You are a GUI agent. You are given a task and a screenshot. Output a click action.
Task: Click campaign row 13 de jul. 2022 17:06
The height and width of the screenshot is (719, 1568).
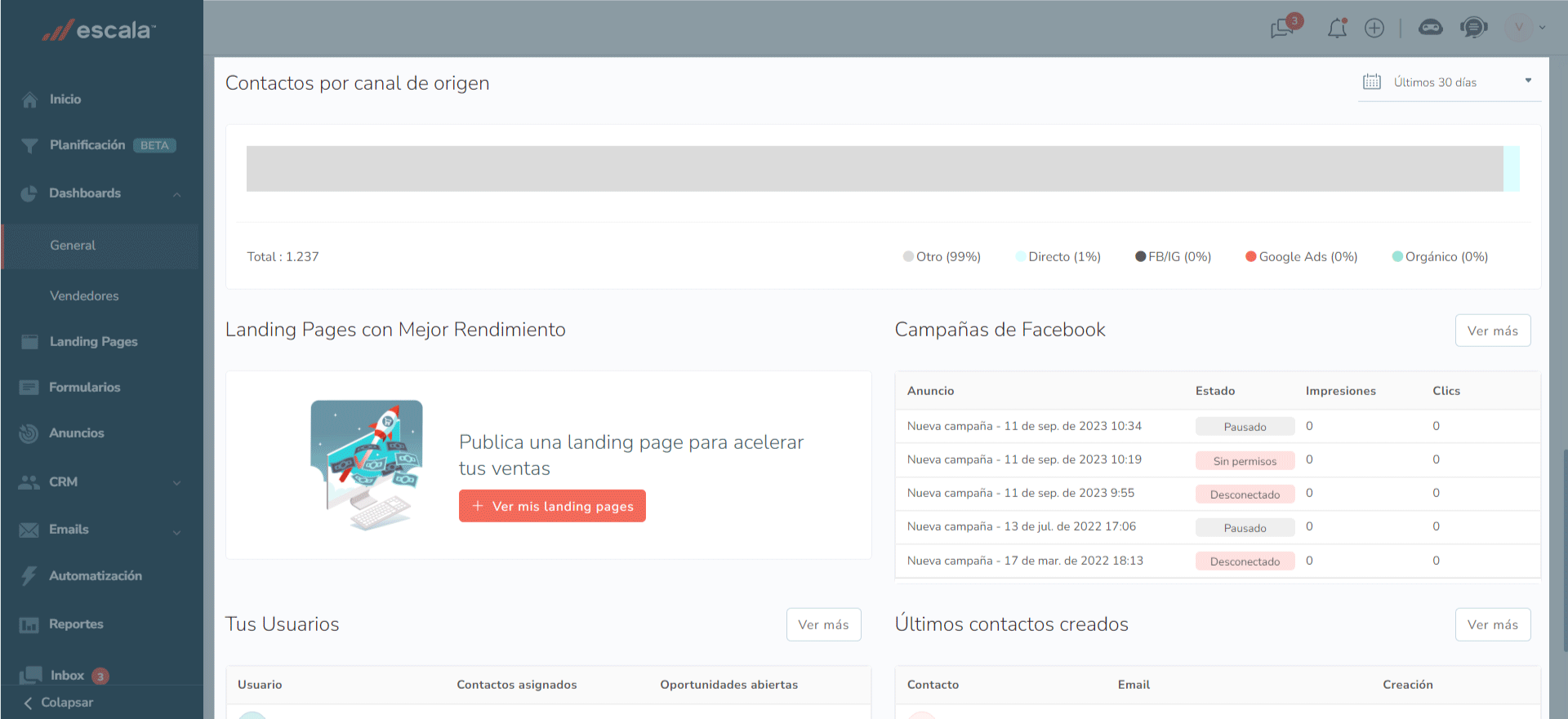tap(1218, 527)
